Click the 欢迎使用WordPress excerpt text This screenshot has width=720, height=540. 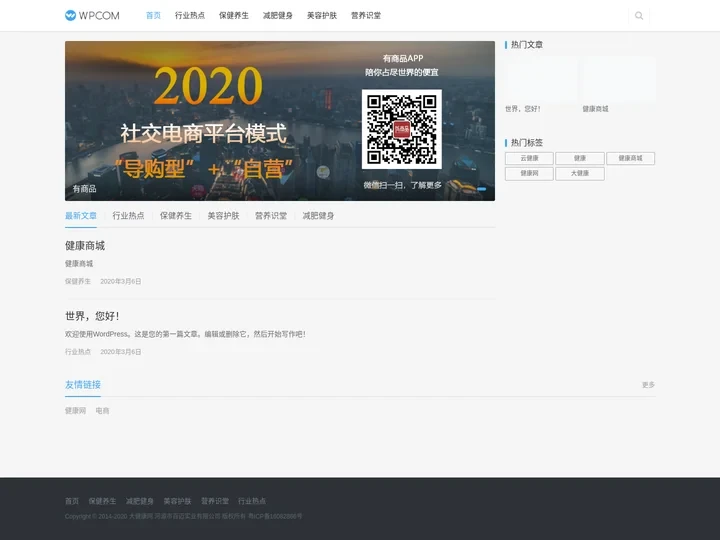point(185,334)
